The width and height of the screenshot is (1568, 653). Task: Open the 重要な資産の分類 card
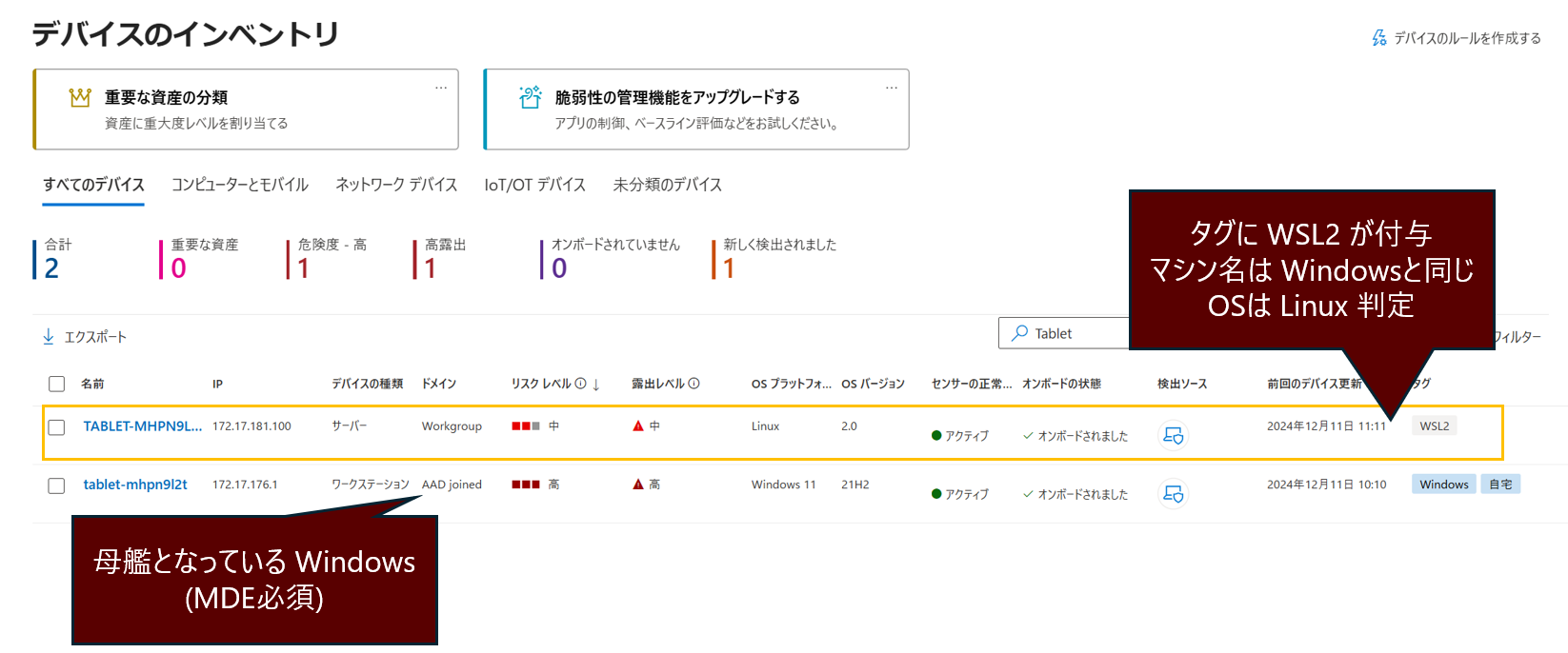246,109
